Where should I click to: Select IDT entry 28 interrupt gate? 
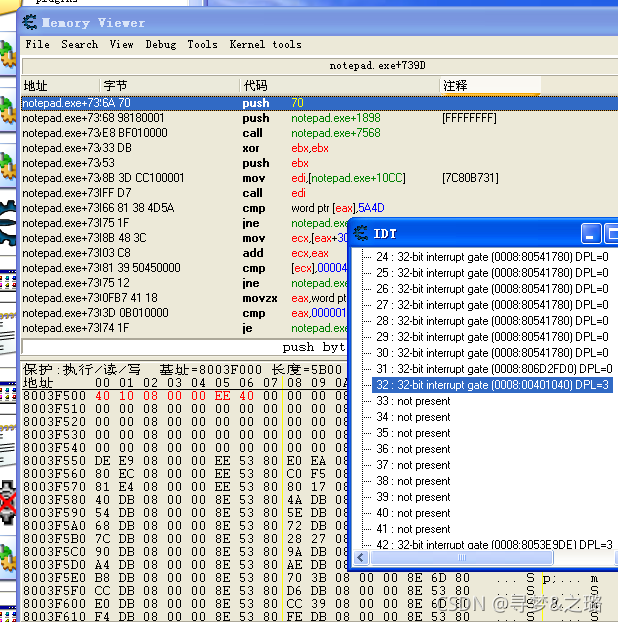point(492,321)
